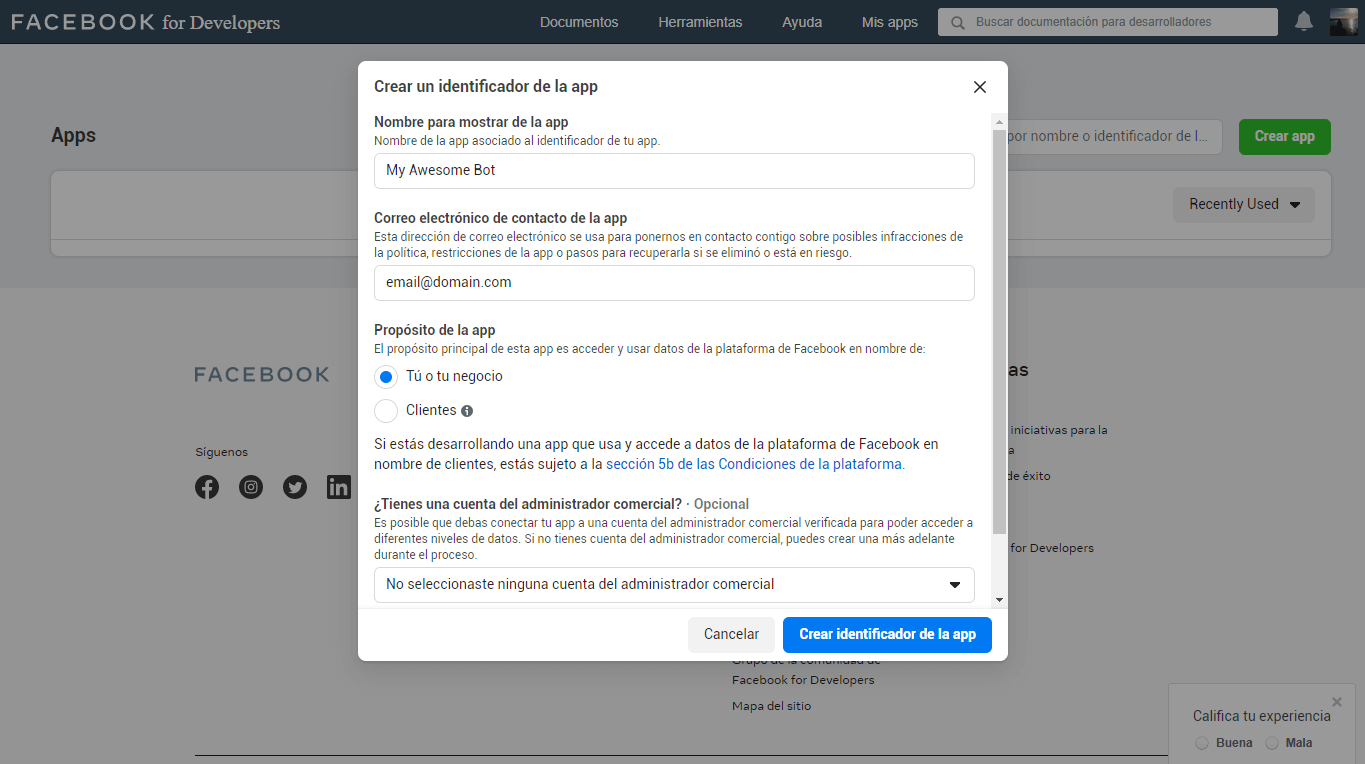Screen dimensions: 1365x764
Task: Rate experience as Buena
Action: pyautogui.click(x=1202, y=743)
